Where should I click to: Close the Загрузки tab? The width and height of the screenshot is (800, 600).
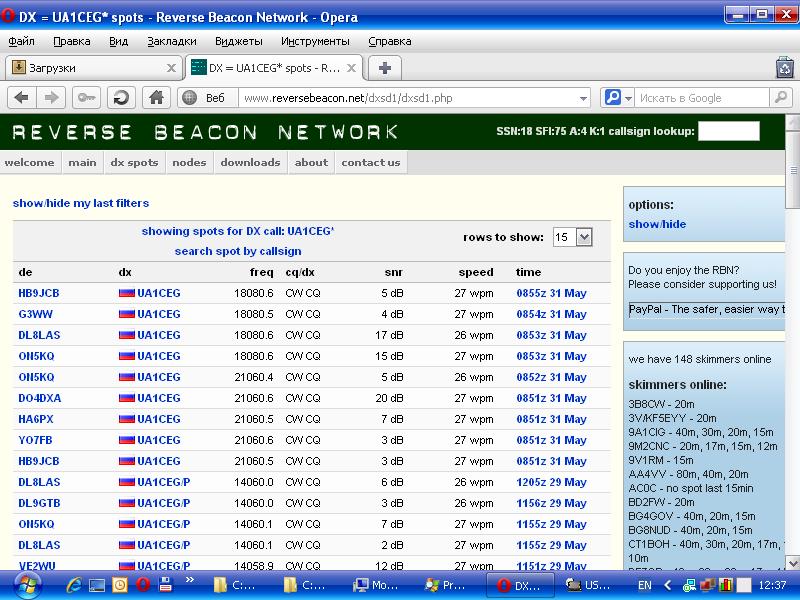pyautogui.click(x=171, y=68)
